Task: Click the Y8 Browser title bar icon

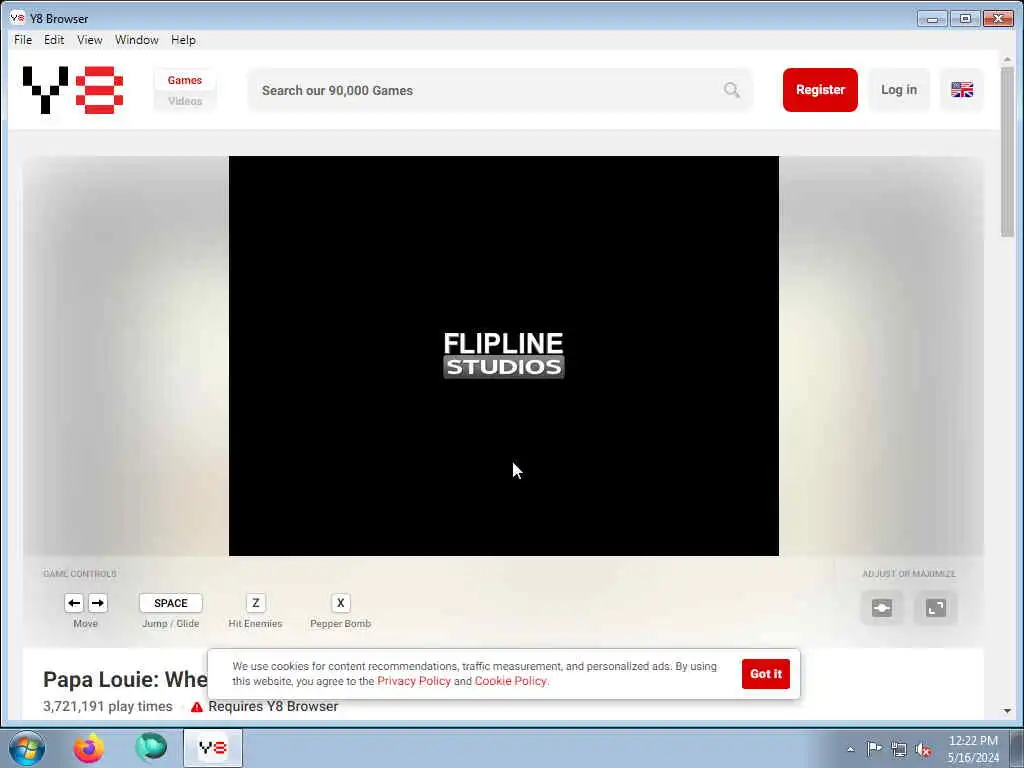Action: tap(17, 18)
